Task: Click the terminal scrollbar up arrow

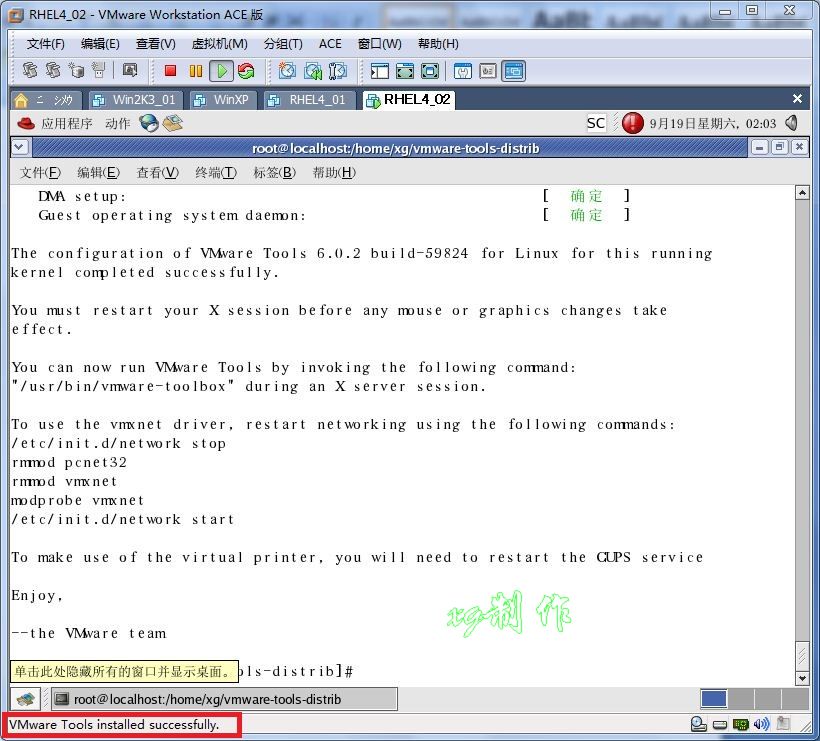Action: (x=802, y=193)
